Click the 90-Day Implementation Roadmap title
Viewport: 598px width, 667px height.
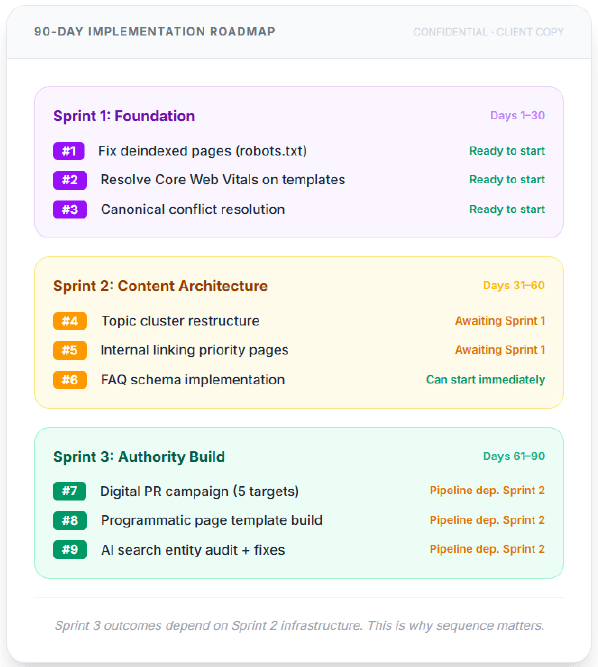155,31
